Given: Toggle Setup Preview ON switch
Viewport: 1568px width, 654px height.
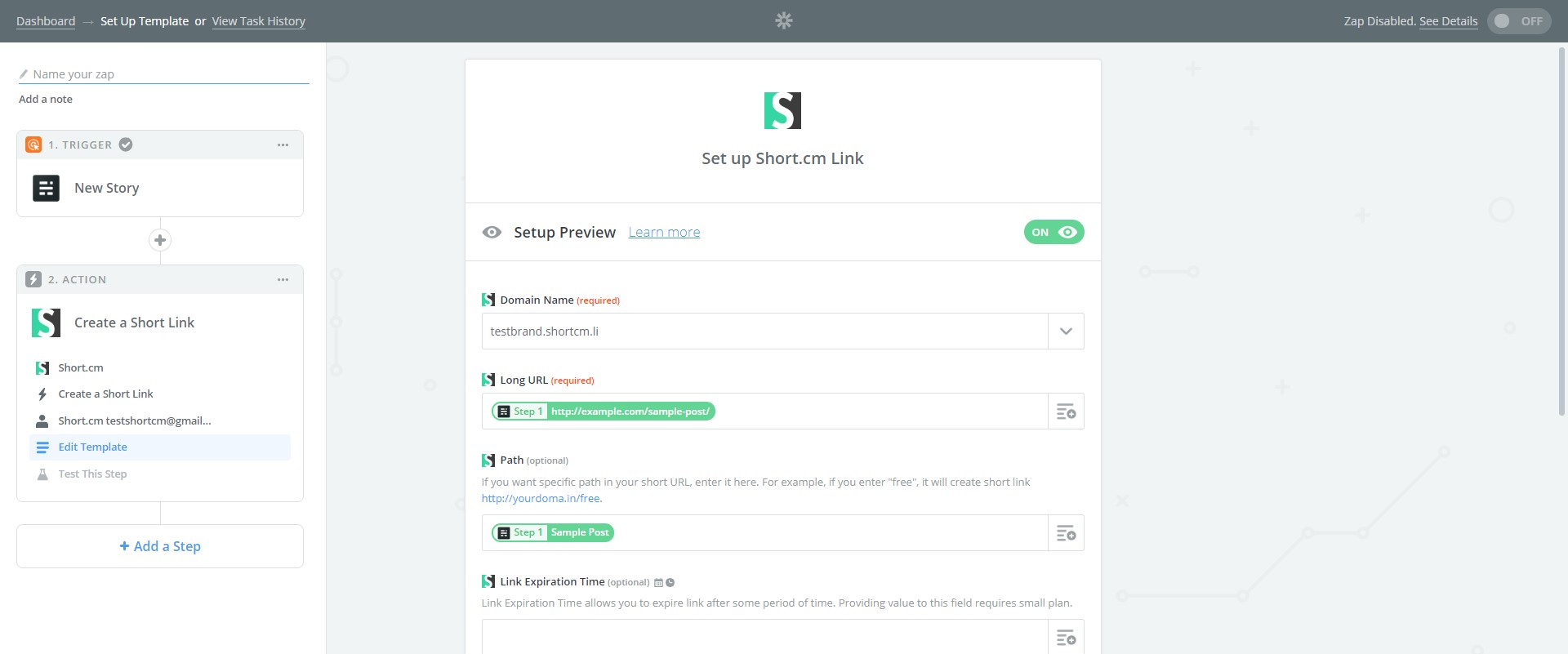Looking at the screenshot, I should point(1053,232).
